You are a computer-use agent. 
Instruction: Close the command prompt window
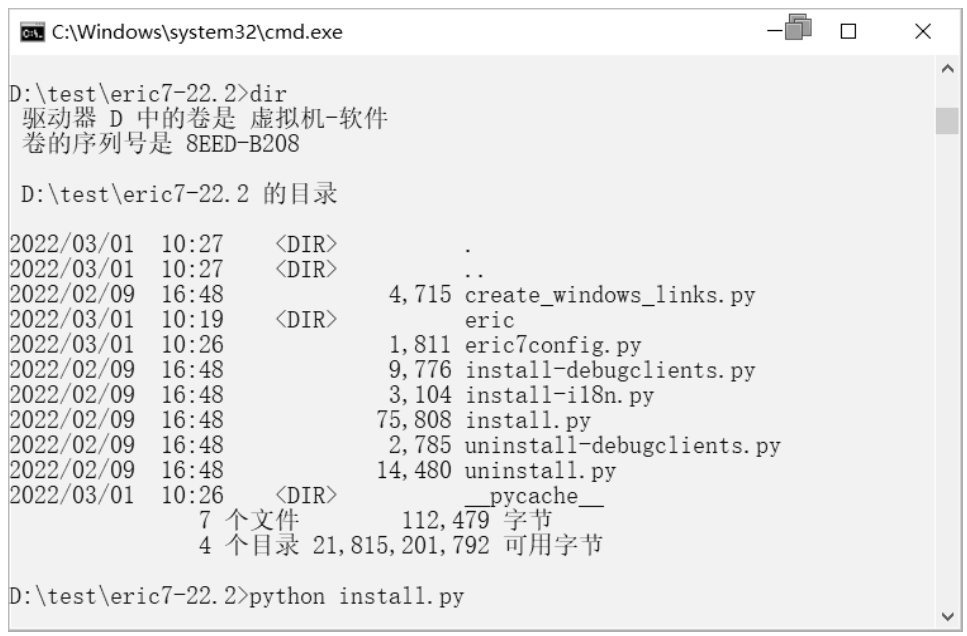(x=924, y=33)
